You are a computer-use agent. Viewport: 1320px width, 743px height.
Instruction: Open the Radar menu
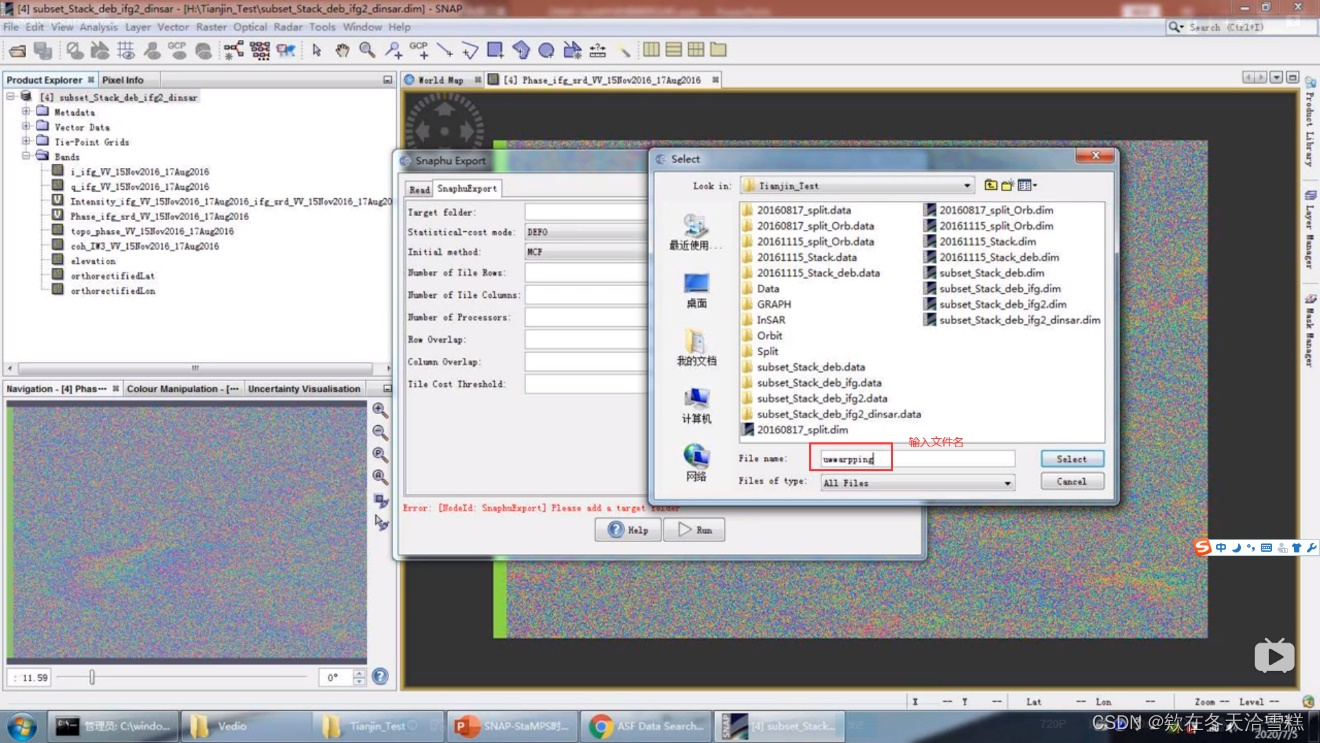tap(288, 27)
